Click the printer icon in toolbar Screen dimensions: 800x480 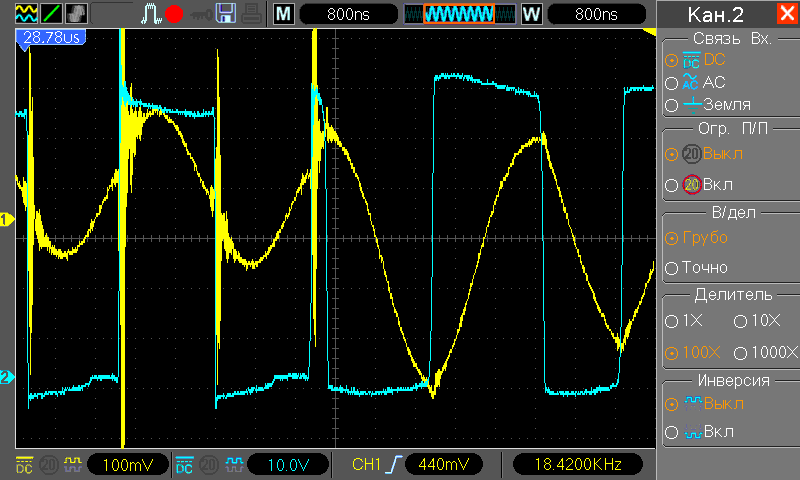(252, 13)
